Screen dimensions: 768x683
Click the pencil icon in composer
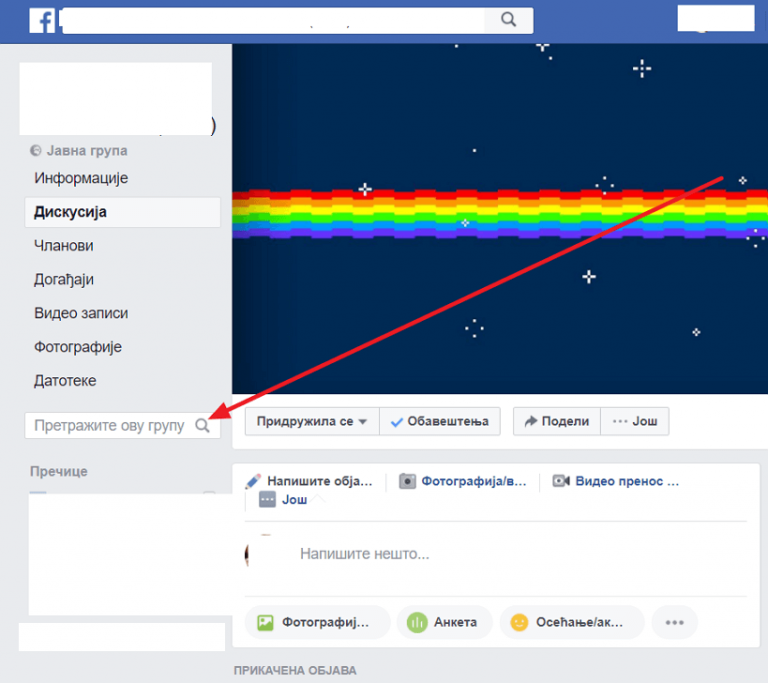click(253, 481)
